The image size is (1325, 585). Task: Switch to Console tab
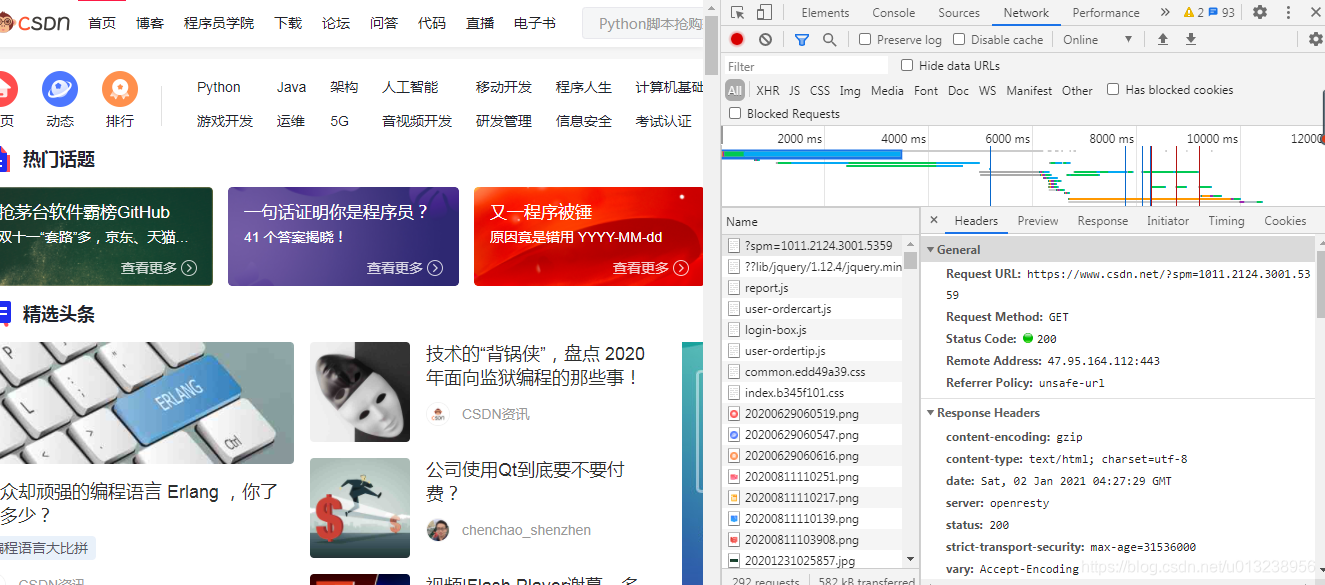(893, 12)
